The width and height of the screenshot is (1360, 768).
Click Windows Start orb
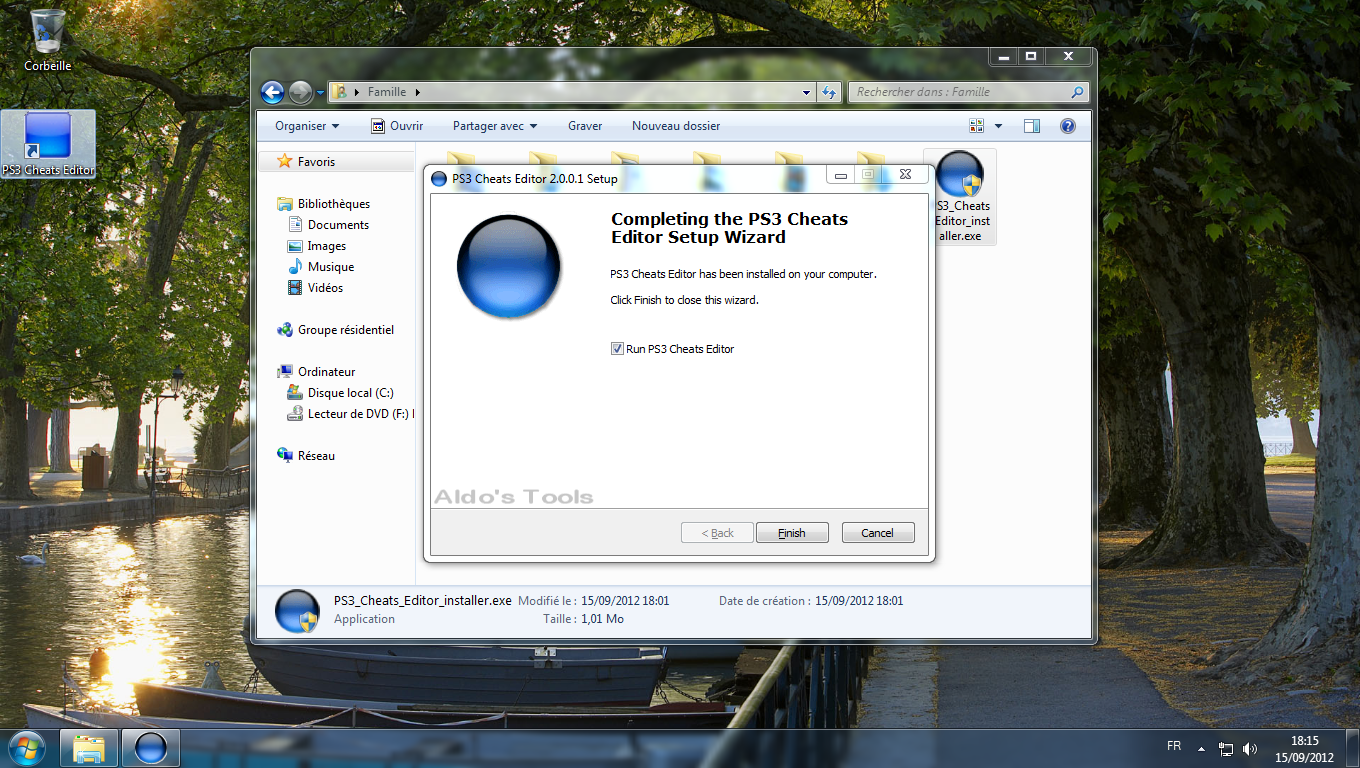[x=27, y=747]
